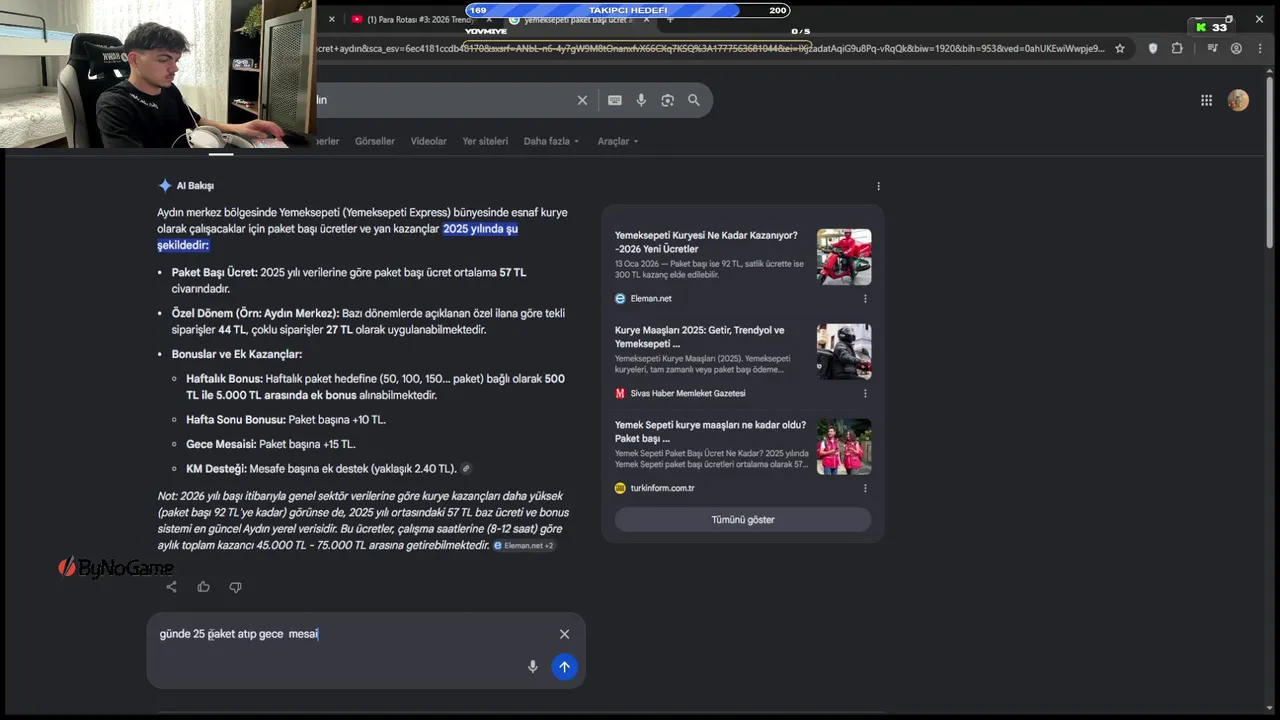Click the browser address bar URL

(710, 48)
